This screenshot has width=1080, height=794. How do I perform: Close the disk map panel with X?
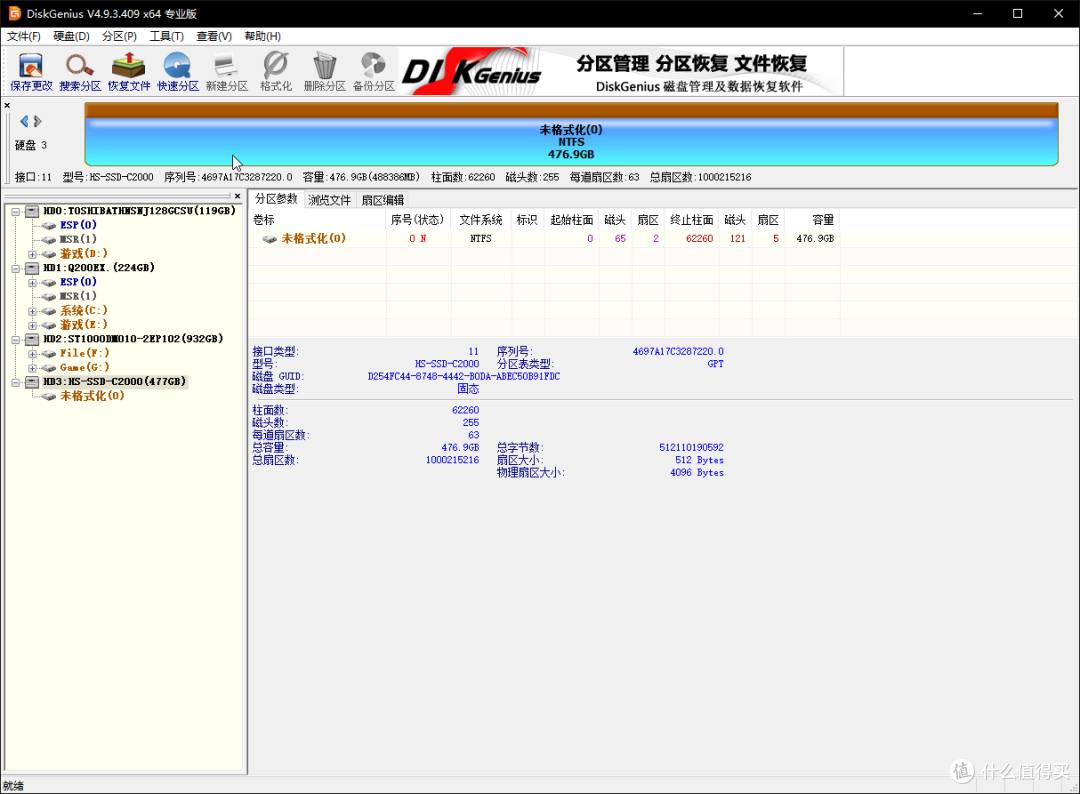coord(7,105)
